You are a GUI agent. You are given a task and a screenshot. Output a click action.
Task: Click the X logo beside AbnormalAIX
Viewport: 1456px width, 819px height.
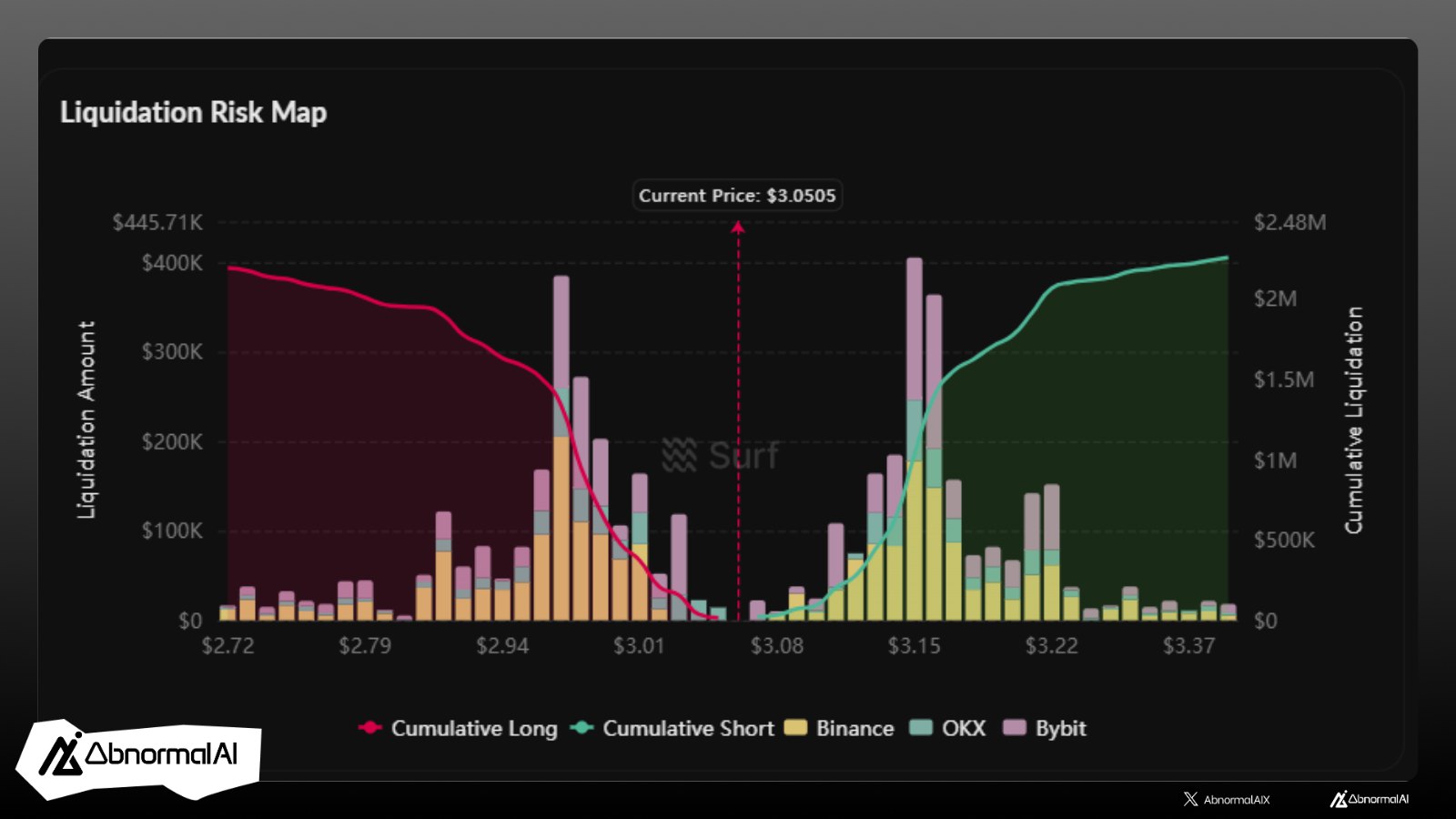click(1190, 799)
